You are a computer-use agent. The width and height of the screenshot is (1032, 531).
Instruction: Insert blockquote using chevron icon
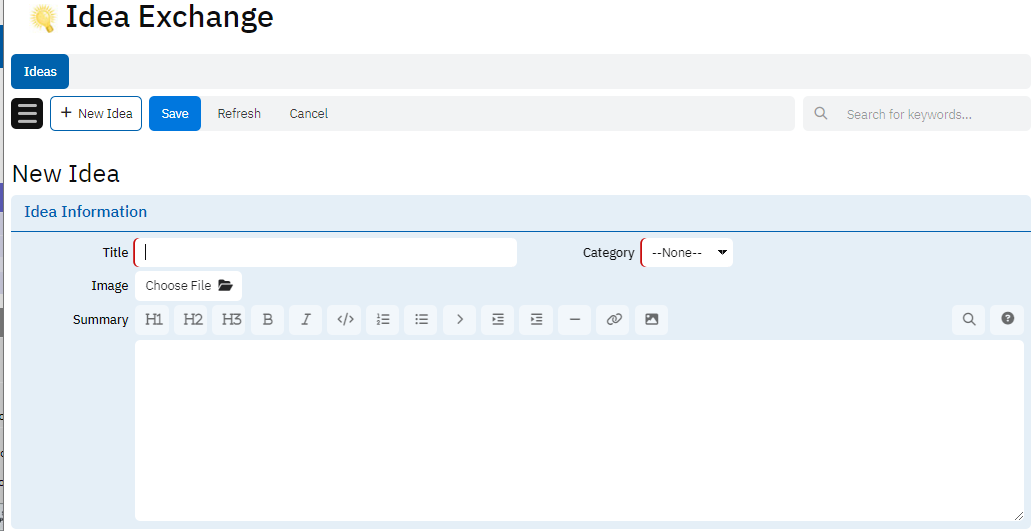pos(460,319)
